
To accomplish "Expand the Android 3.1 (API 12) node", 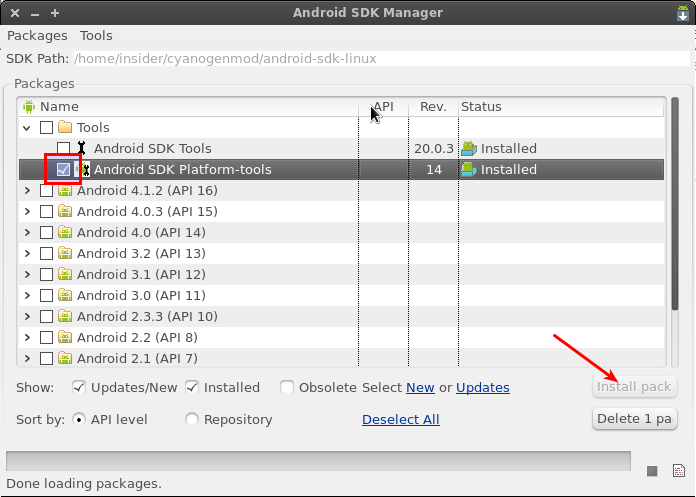I will click(27, 274).
